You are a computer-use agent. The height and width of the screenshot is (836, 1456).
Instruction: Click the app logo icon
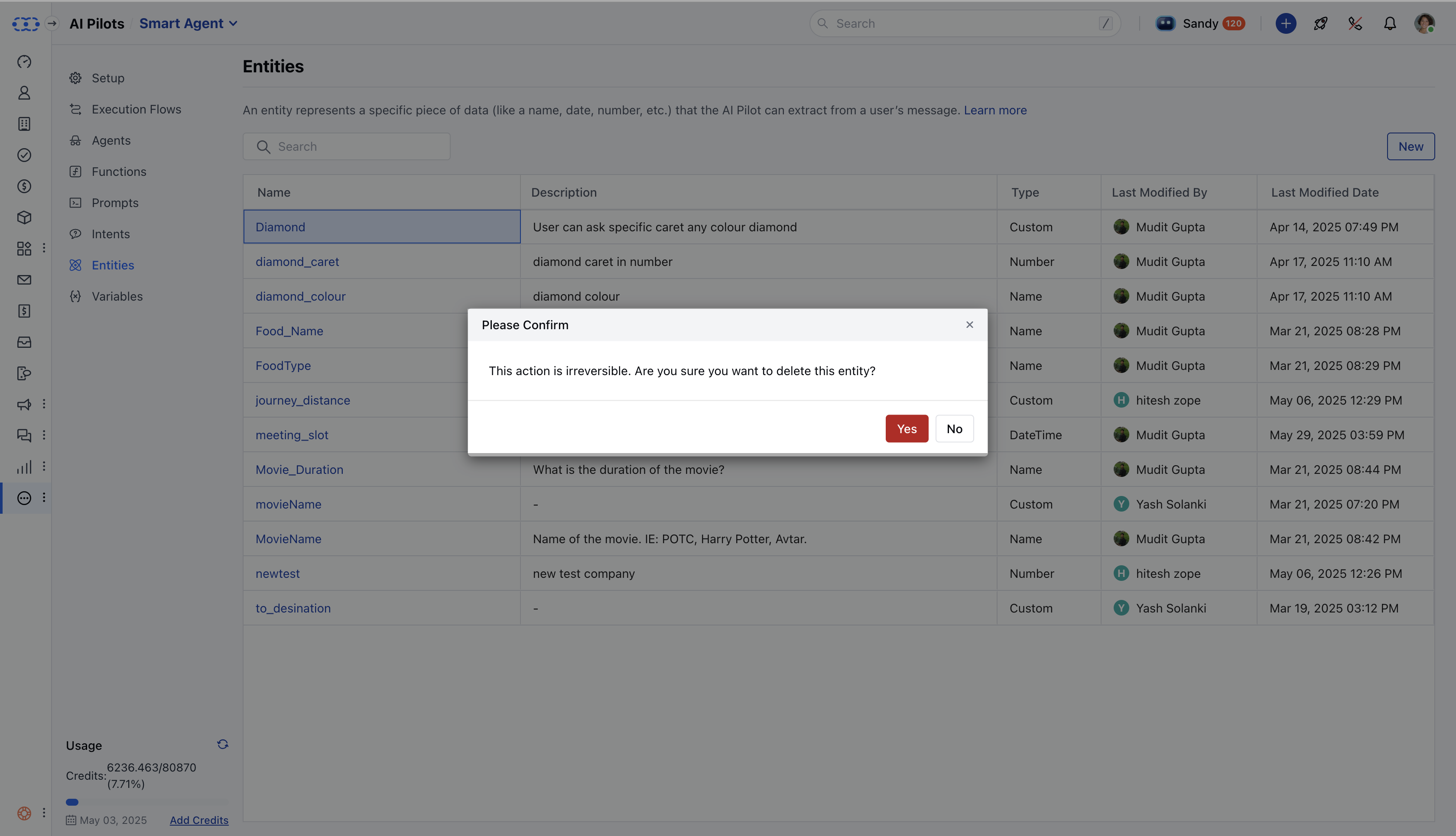click(x=25, y=23)
